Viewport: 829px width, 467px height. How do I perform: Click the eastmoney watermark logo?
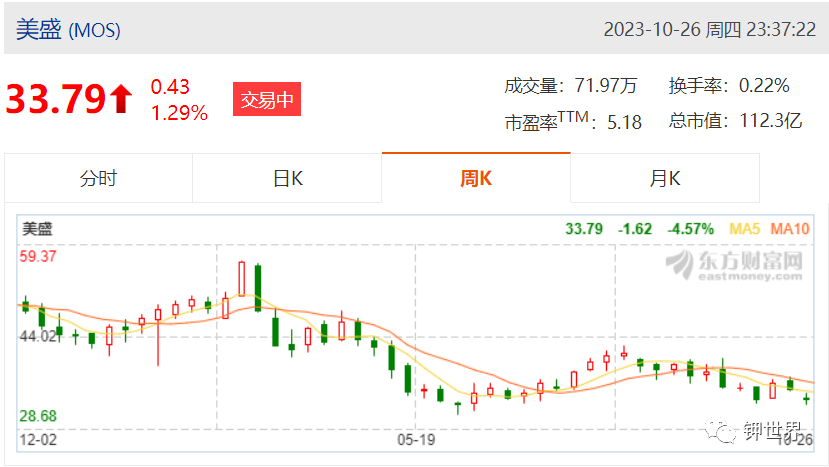[734, 264]
